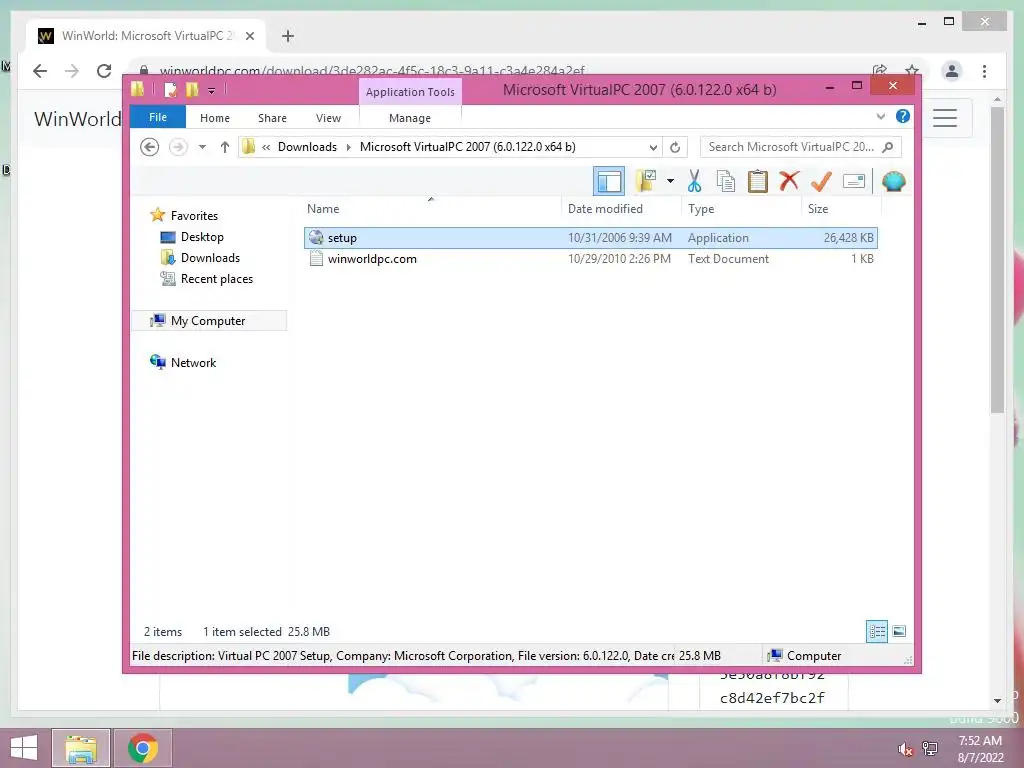Switch to the Home ribbon tab
Viewport: 1024px width, 768px height.
215,118
